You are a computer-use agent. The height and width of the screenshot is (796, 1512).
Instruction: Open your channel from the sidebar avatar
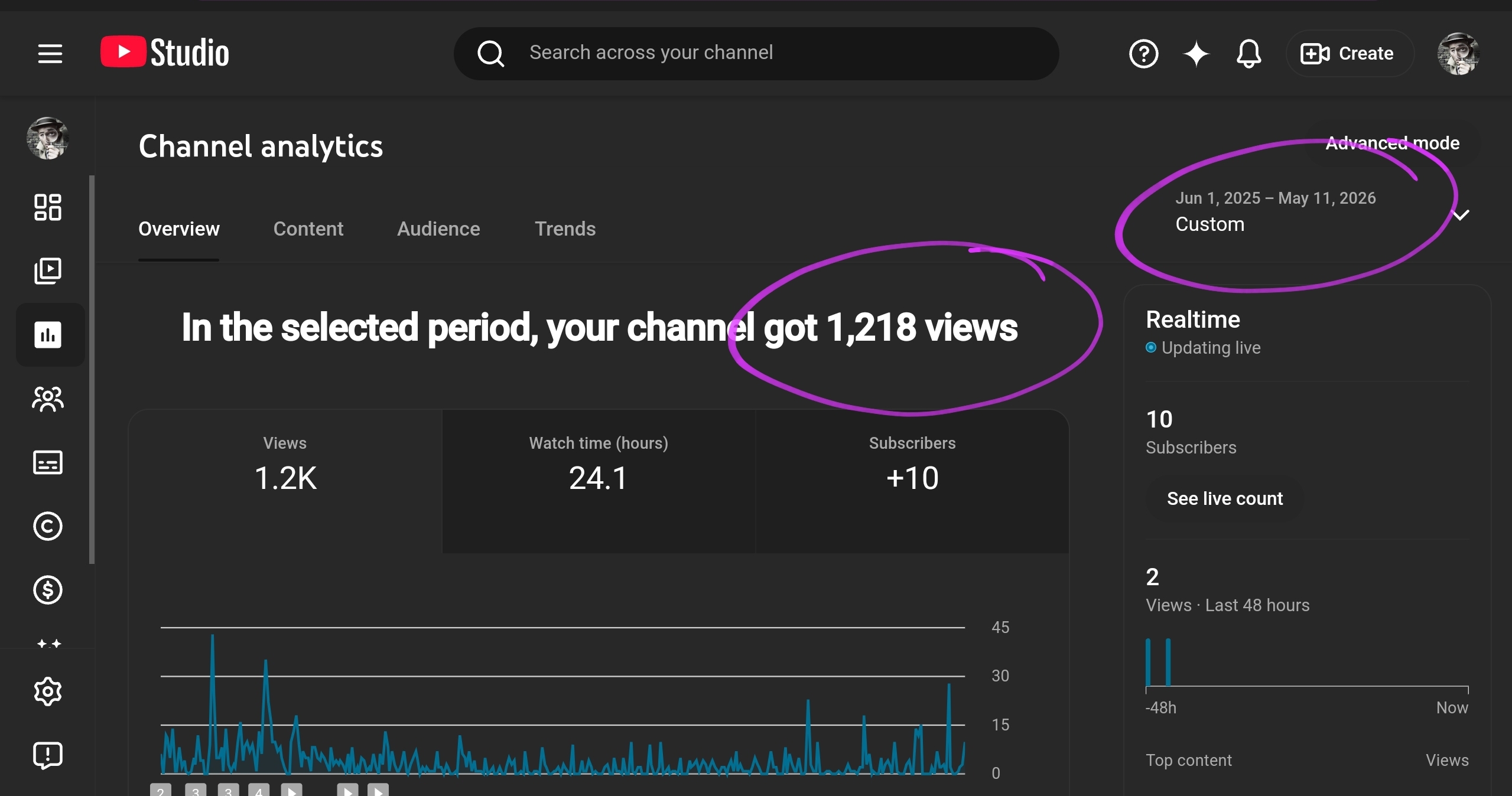(48, 138)
